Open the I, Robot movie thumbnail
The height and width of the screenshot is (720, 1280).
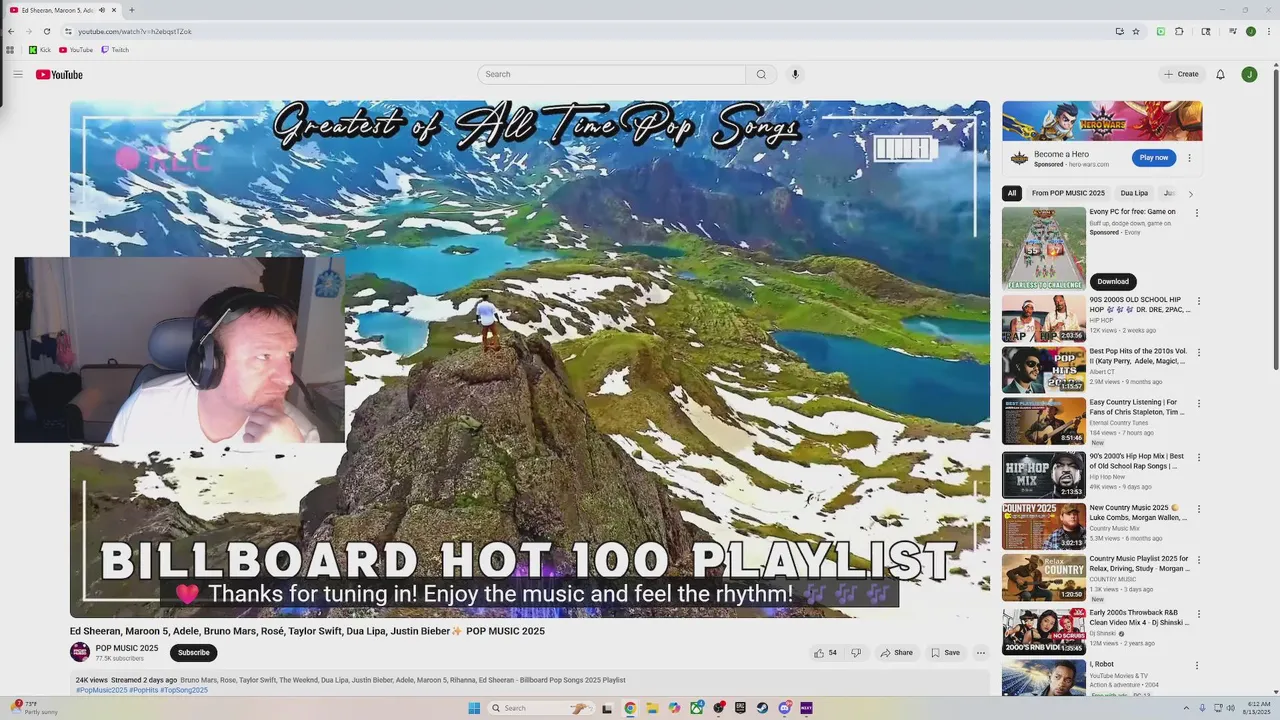[x=1044, y=678]
